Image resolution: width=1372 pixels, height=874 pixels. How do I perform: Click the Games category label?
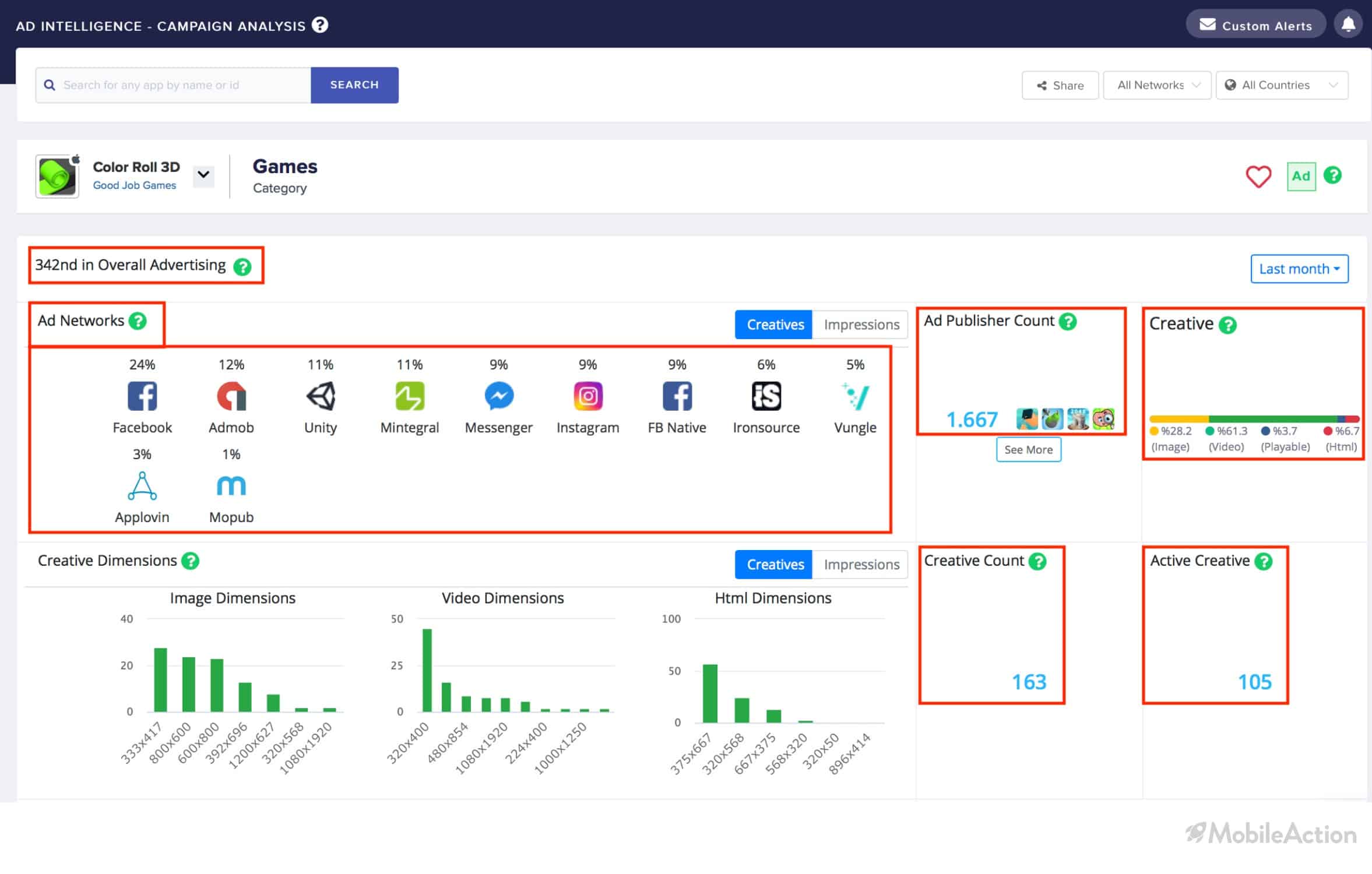285,167
